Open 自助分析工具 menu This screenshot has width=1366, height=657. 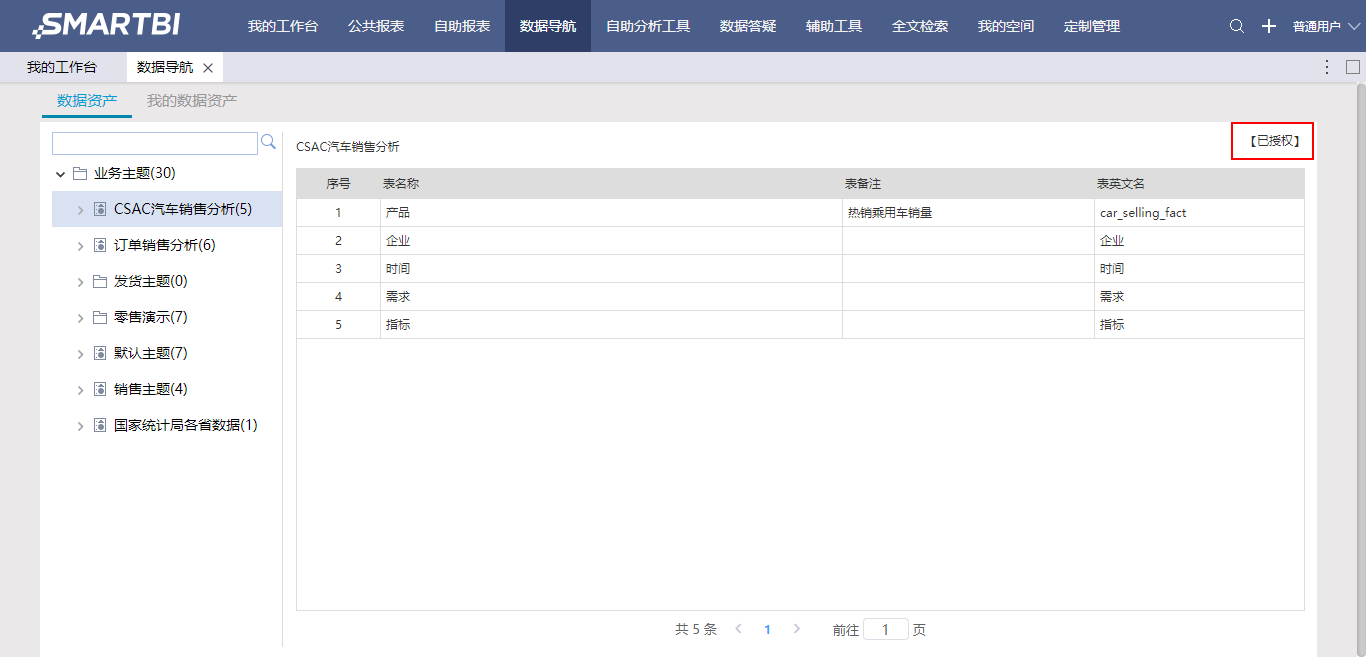point(648,26)
